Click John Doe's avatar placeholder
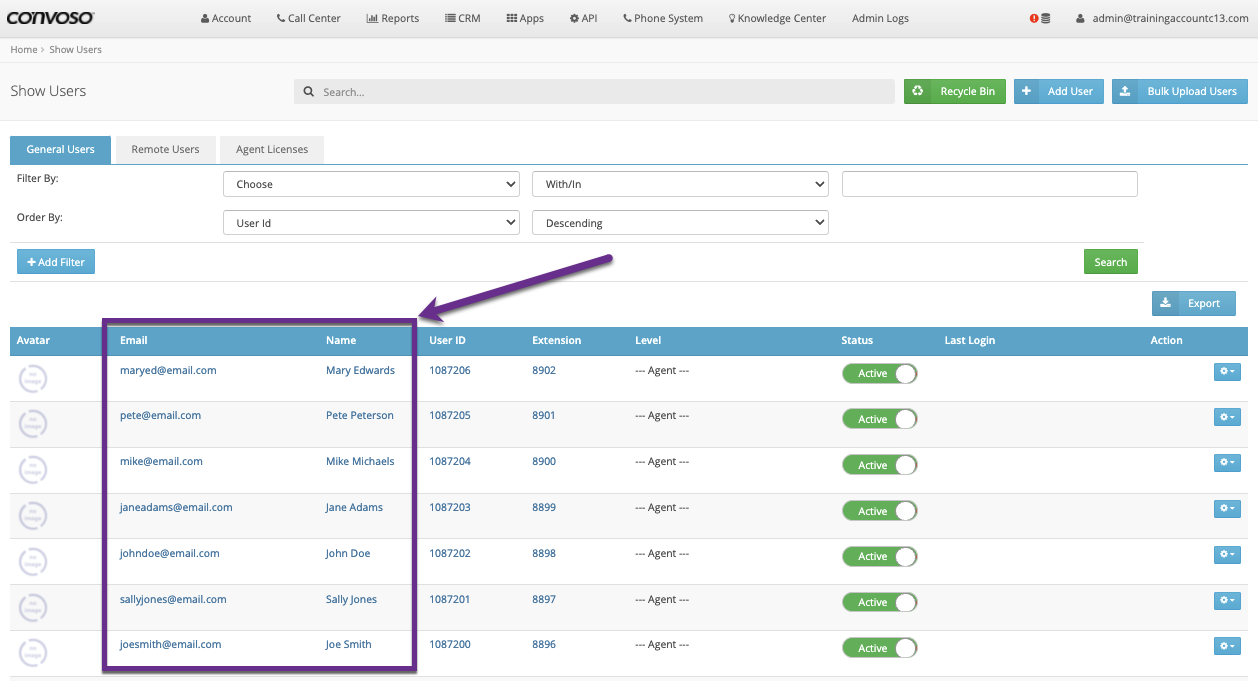This screenshot has width=1258, height=681. coord(33,561)
